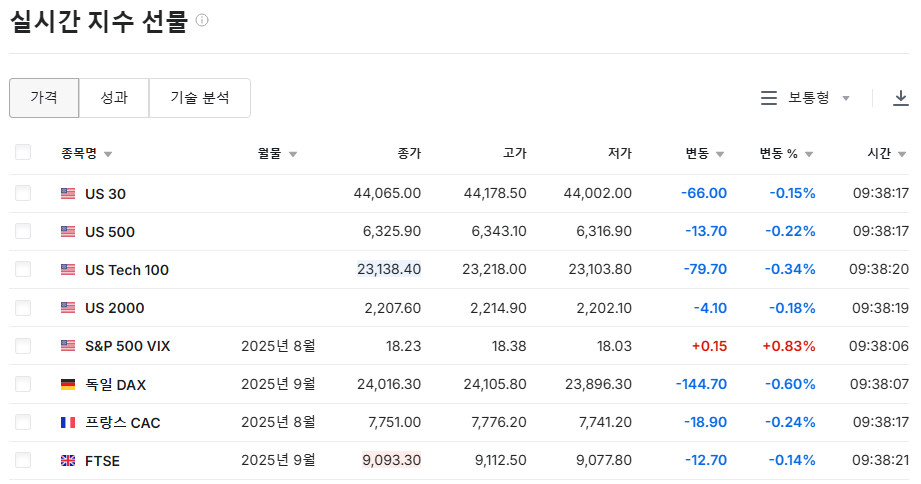Screen dimensions: 921x484
Task: Open the 기술 분석 tab
Action: click(199, 98)
